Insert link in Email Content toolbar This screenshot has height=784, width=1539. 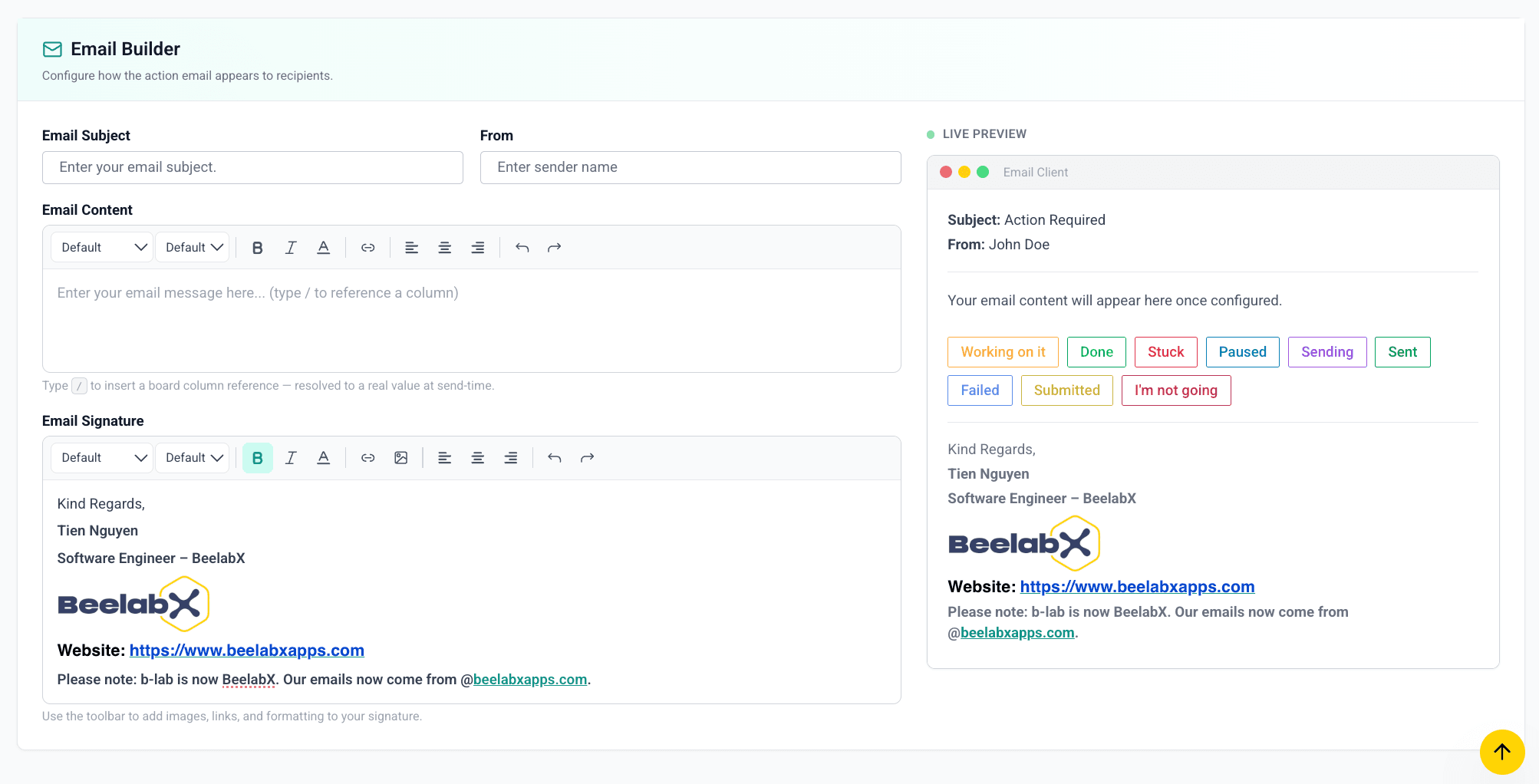point(368,247)
